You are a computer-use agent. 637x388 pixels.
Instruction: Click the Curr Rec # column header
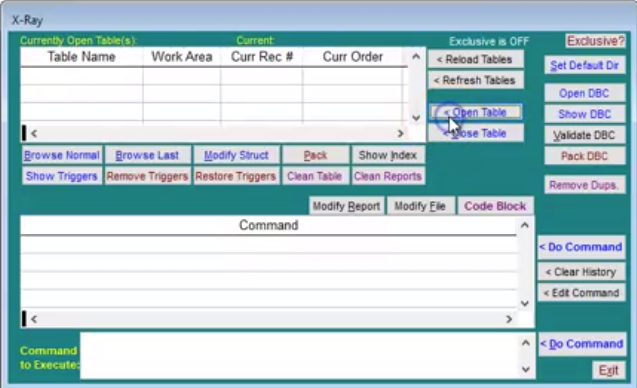coord(262,57)
